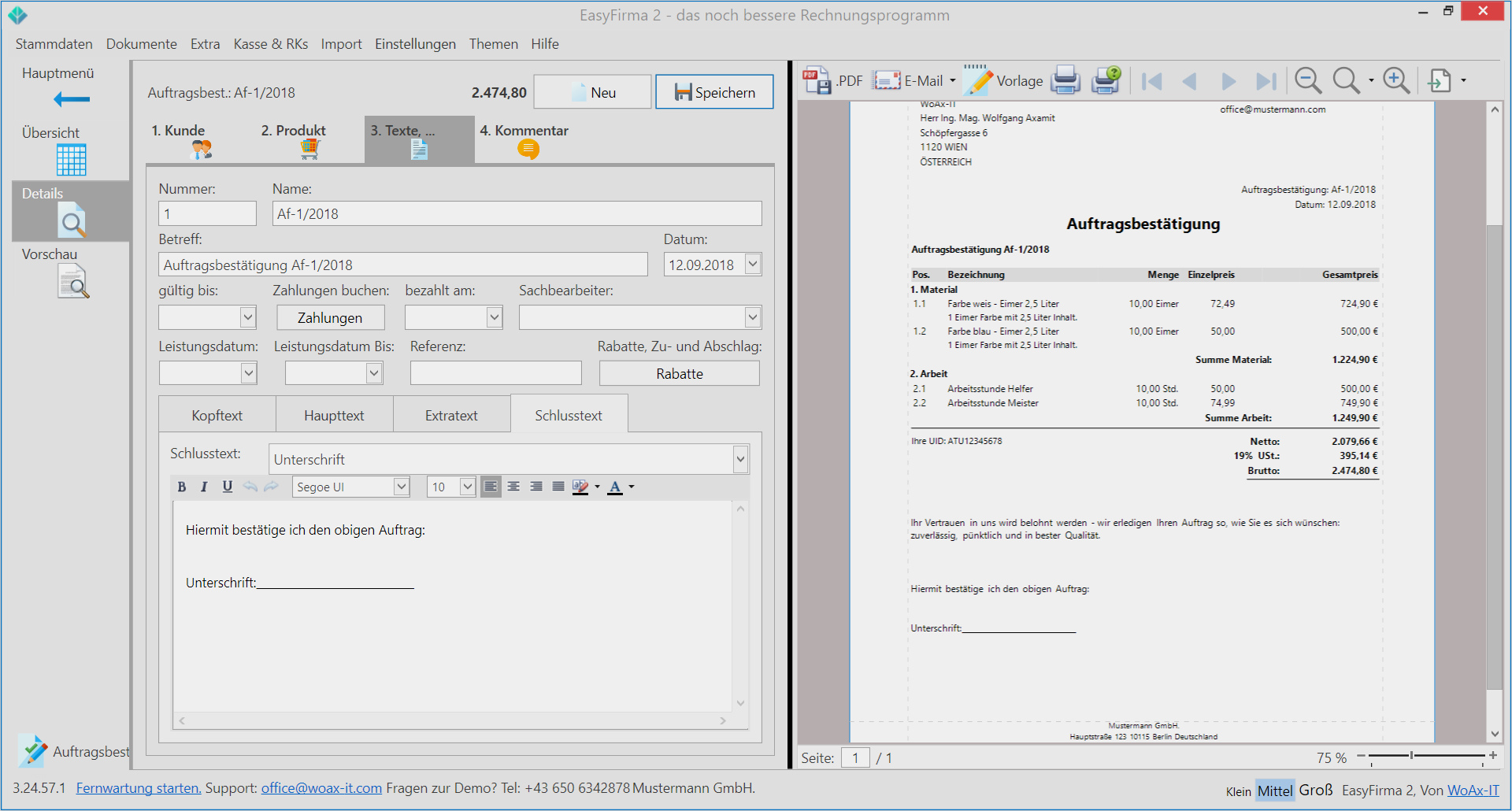Screen dimensions: 1512x811
Task: Open the Vorlage template editor
Action: [1003, 80]
